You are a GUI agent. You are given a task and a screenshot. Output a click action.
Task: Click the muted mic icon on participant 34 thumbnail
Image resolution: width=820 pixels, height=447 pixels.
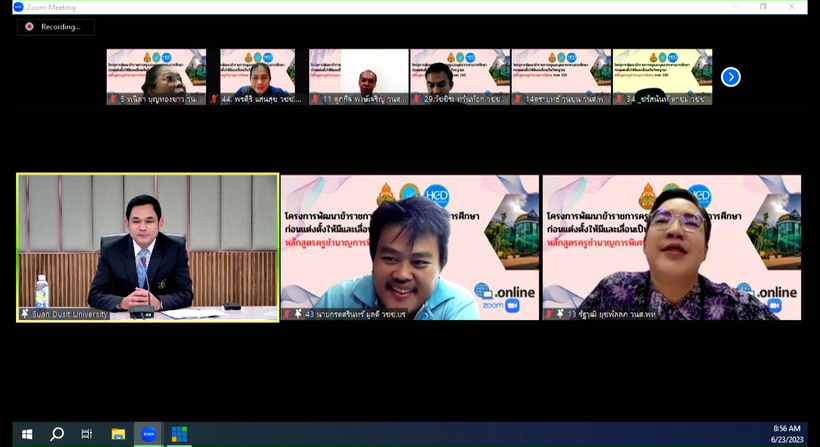tap(619, 99)
